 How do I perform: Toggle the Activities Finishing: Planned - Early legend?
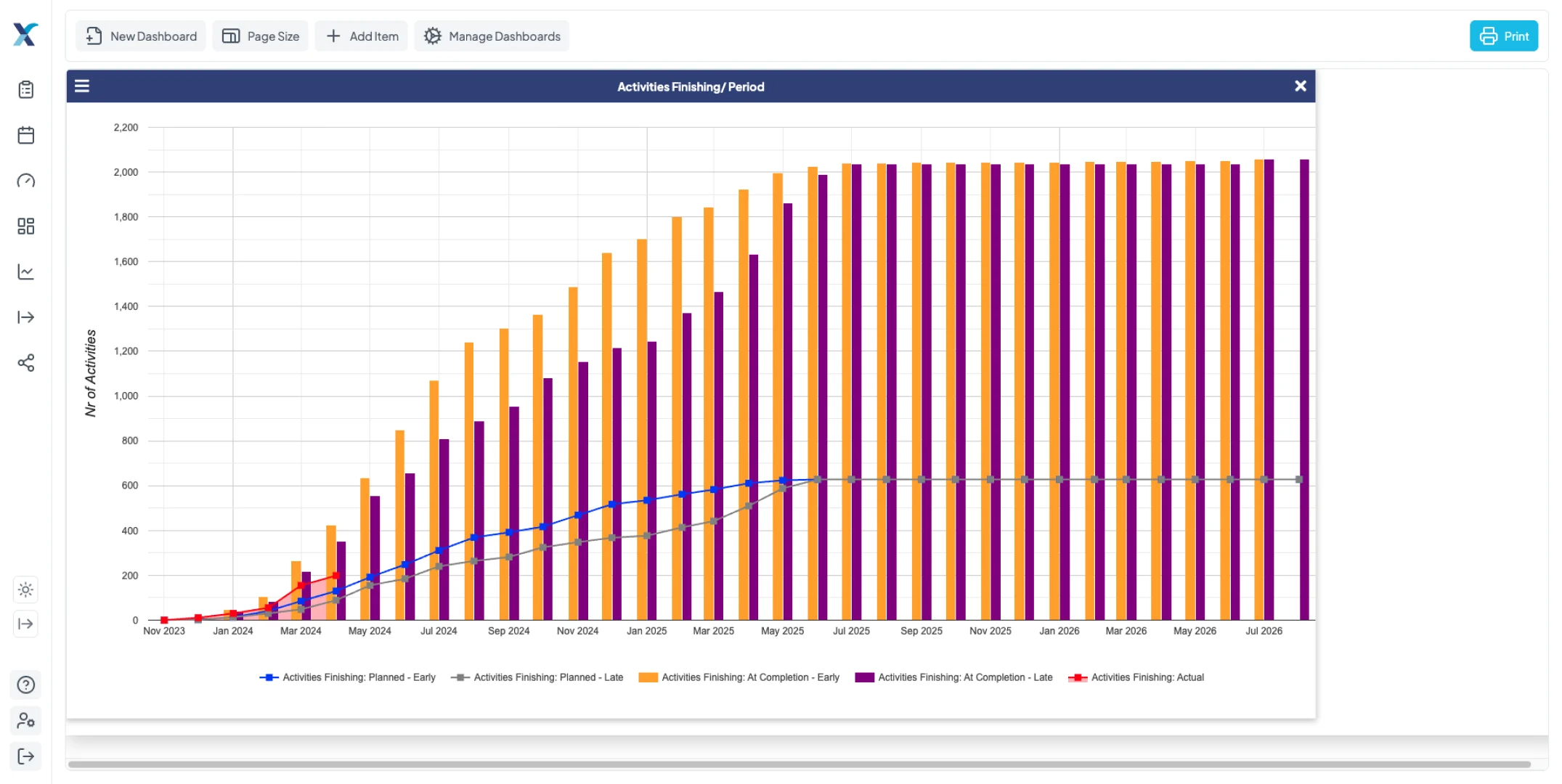tap(347, 677)
